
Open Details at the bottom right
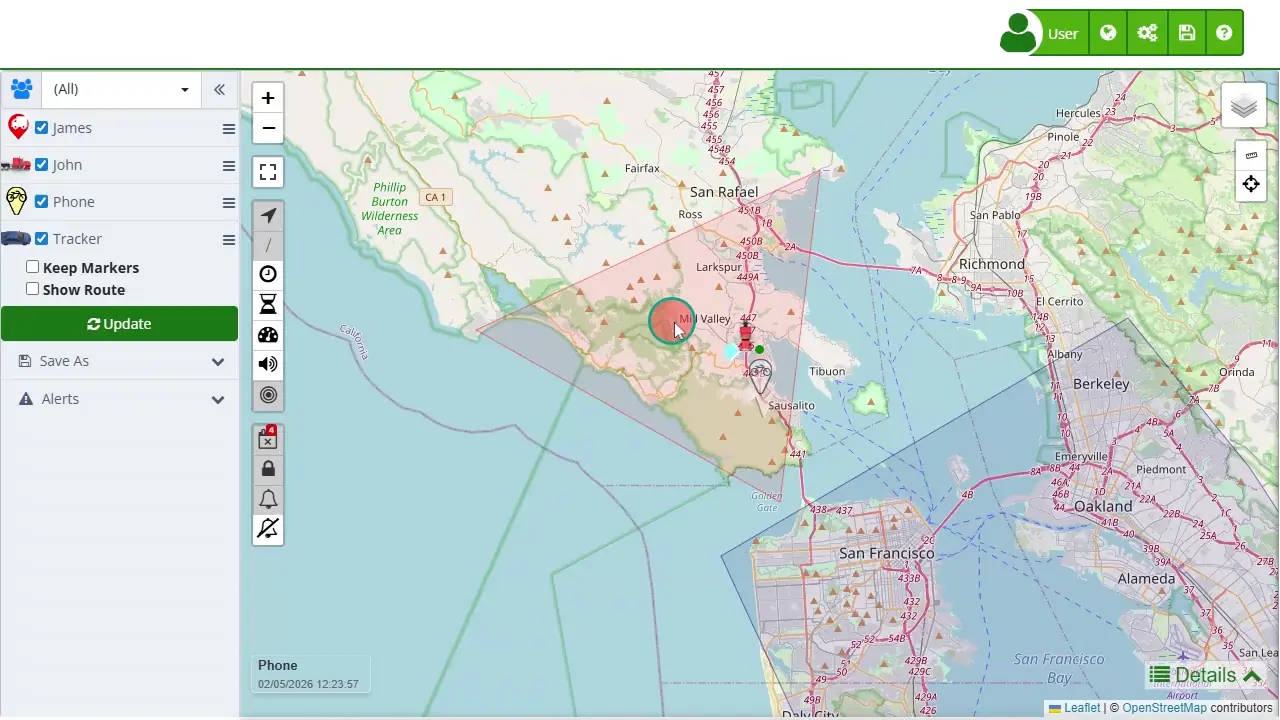(1204, 675)
